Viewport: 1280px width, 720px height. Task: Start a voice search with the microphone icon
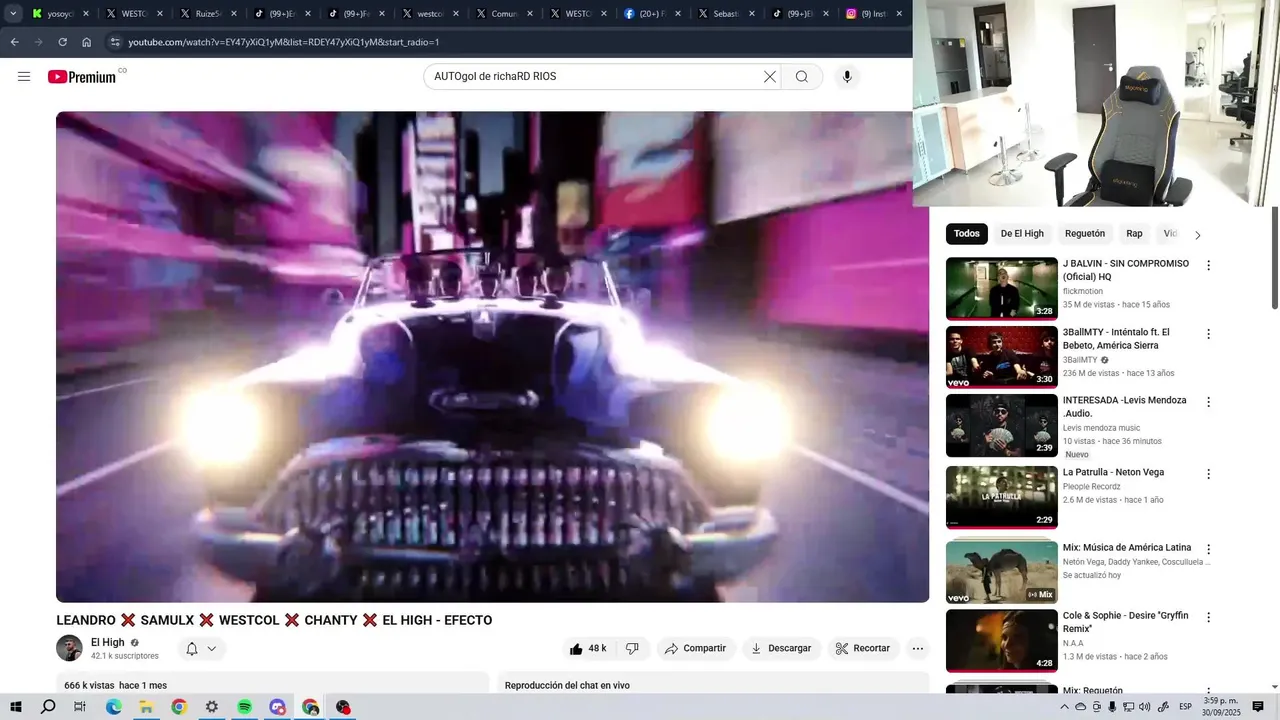click(847, 77)
